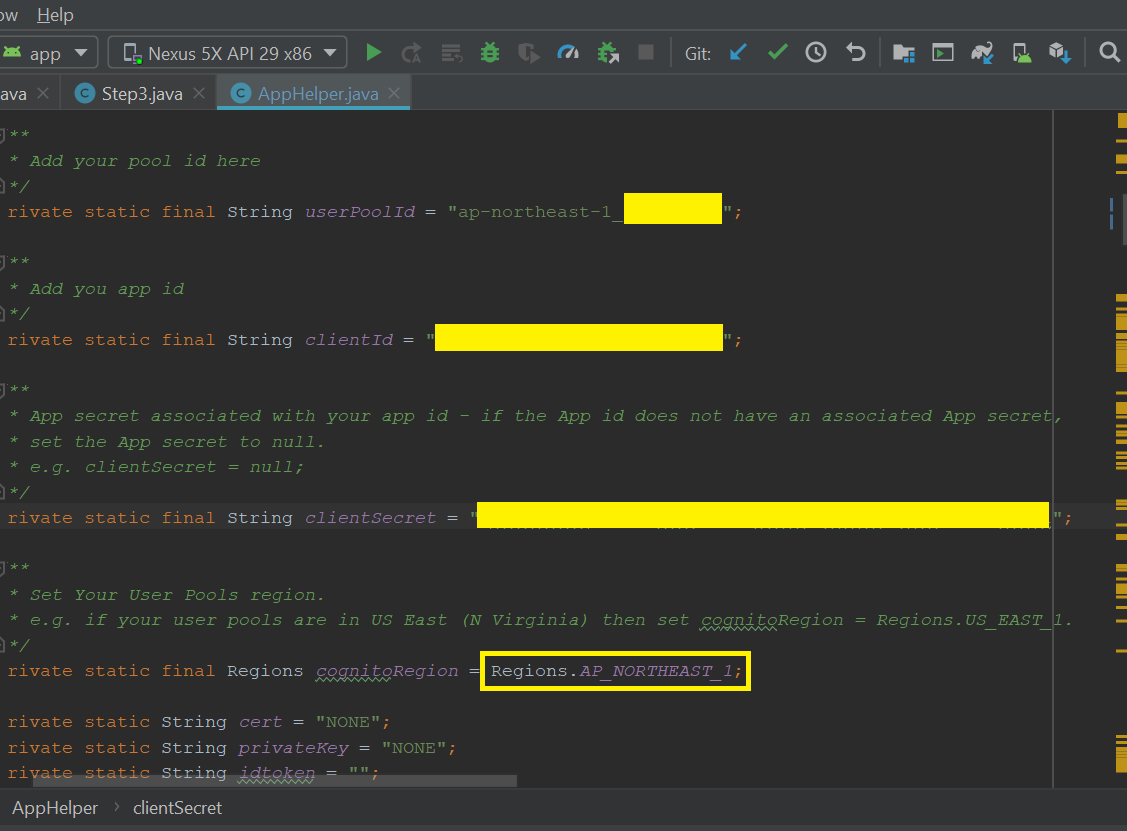Click the privateKey variable name
The width and height of the screenshot is (1127, 831).
point(293,748)
